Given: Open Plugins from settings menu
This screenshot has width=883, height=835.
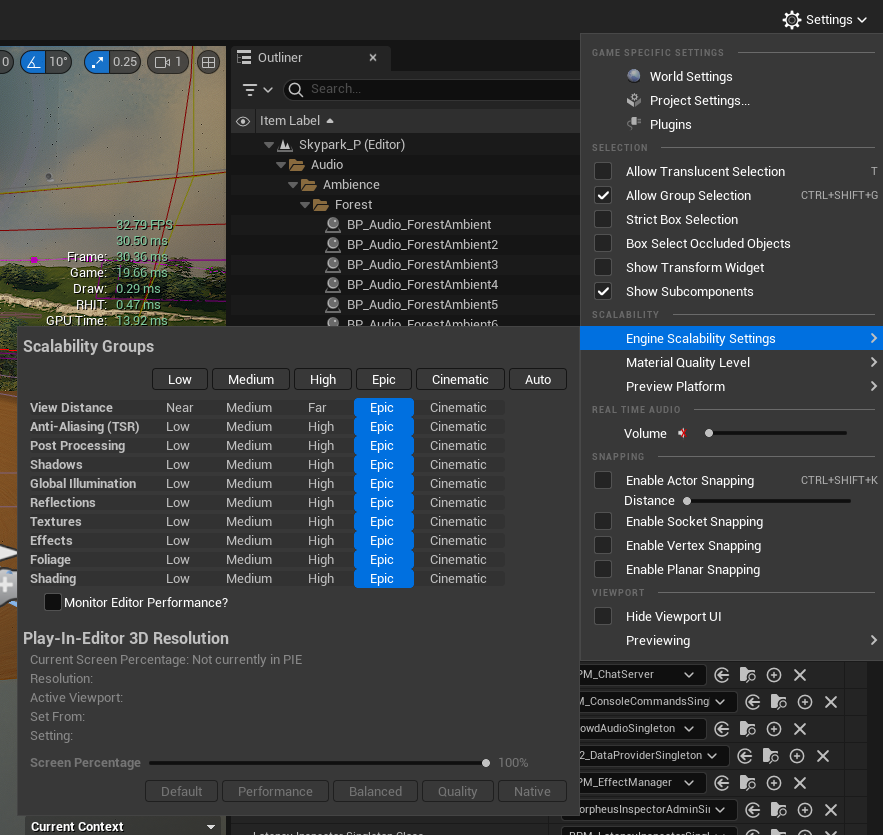Looking at the screenshot, I should [670, 125].
